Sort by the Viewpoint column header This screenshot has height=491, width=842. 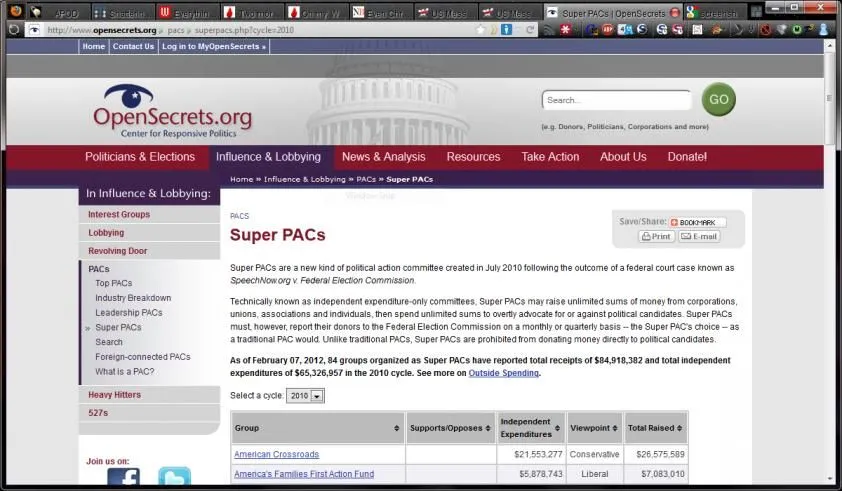point(594,428)
